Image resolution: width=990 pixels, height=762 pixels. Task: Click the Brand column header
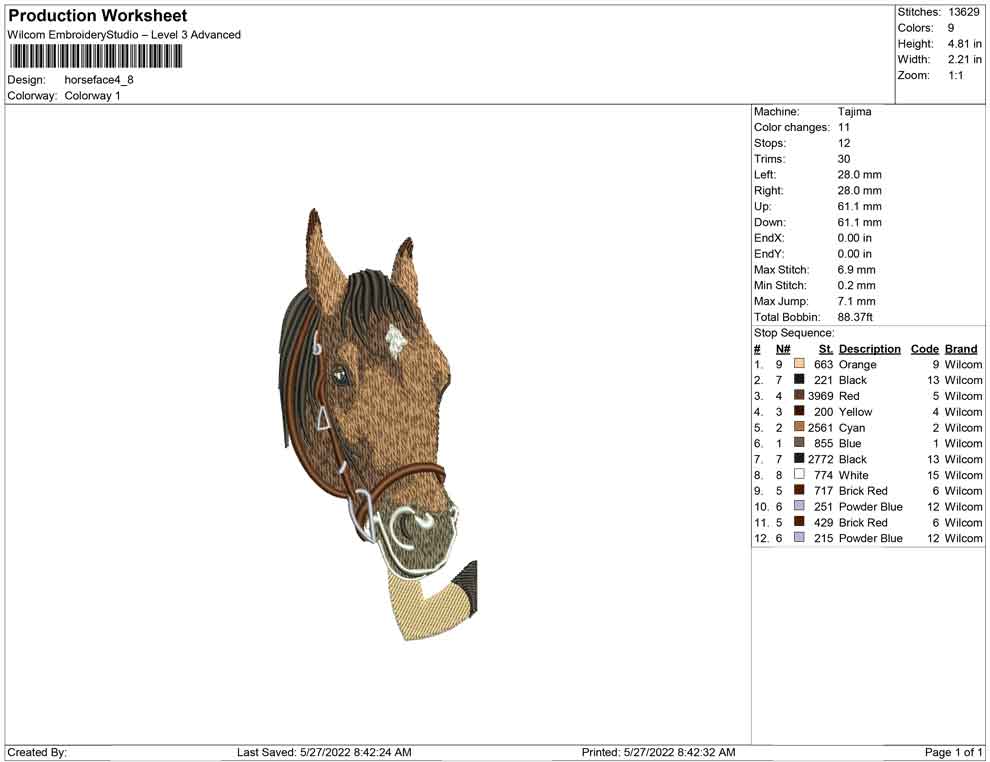[961, 349]
